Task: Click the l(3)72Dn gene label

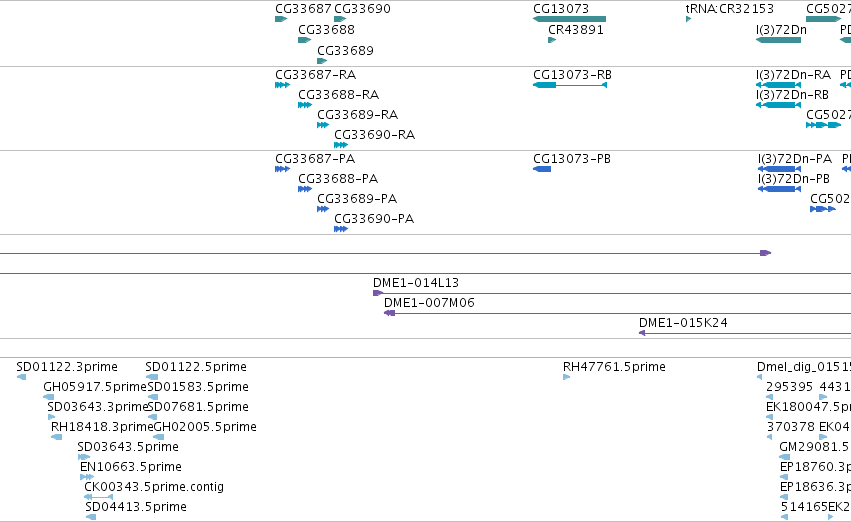Action: 781,30
